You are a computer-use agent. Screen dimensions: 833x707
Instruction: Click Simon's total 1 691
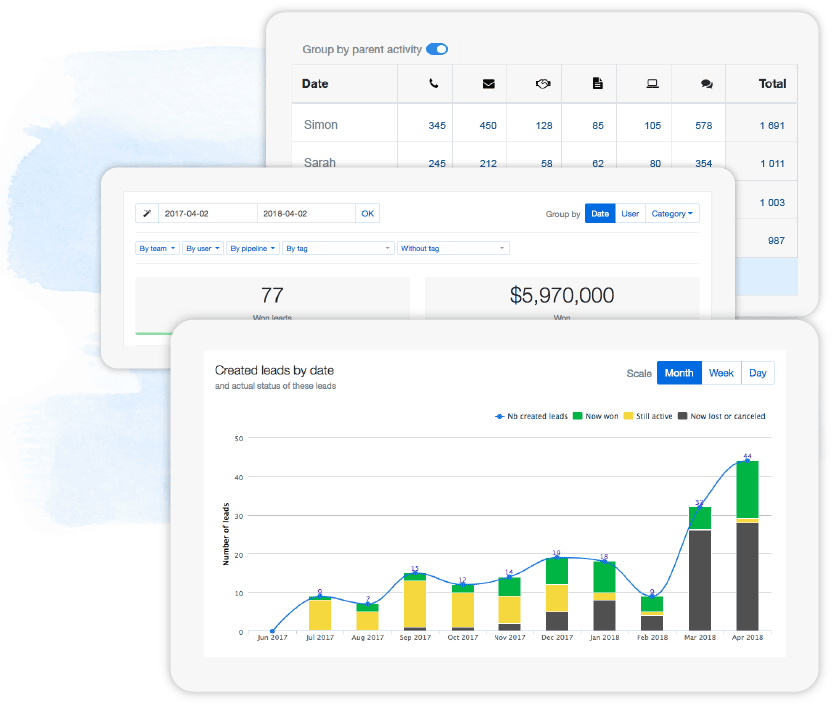tap(772, 125)
